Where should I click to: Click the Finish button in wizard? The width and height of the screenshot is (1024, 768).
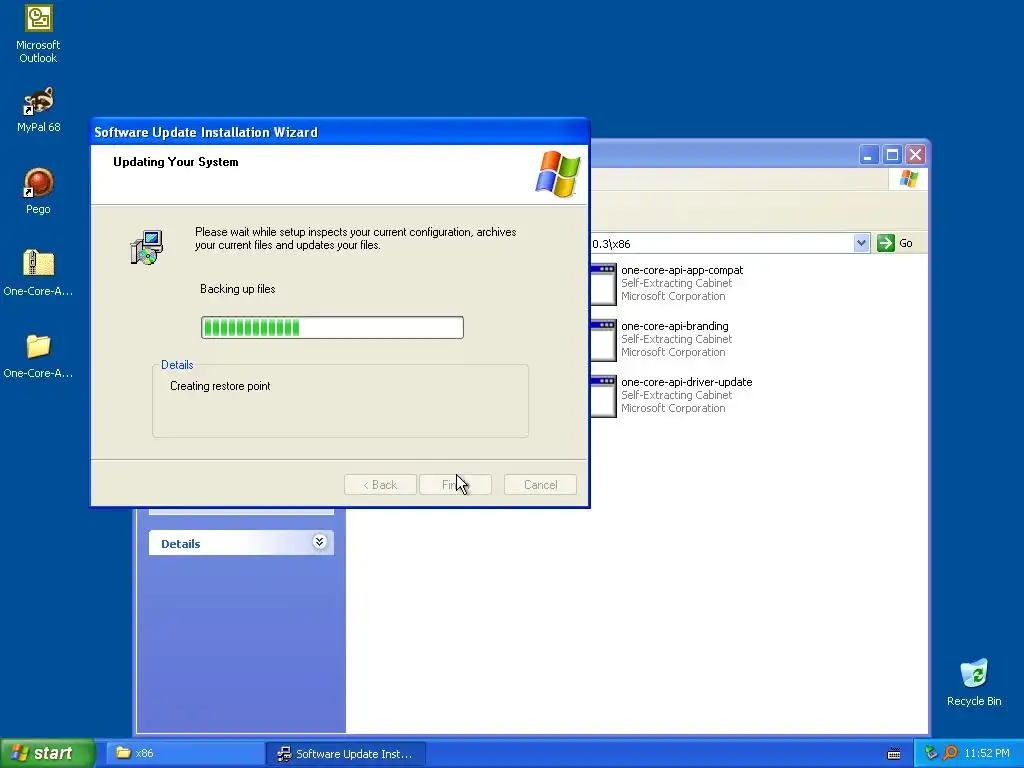[x=455, y=485]
